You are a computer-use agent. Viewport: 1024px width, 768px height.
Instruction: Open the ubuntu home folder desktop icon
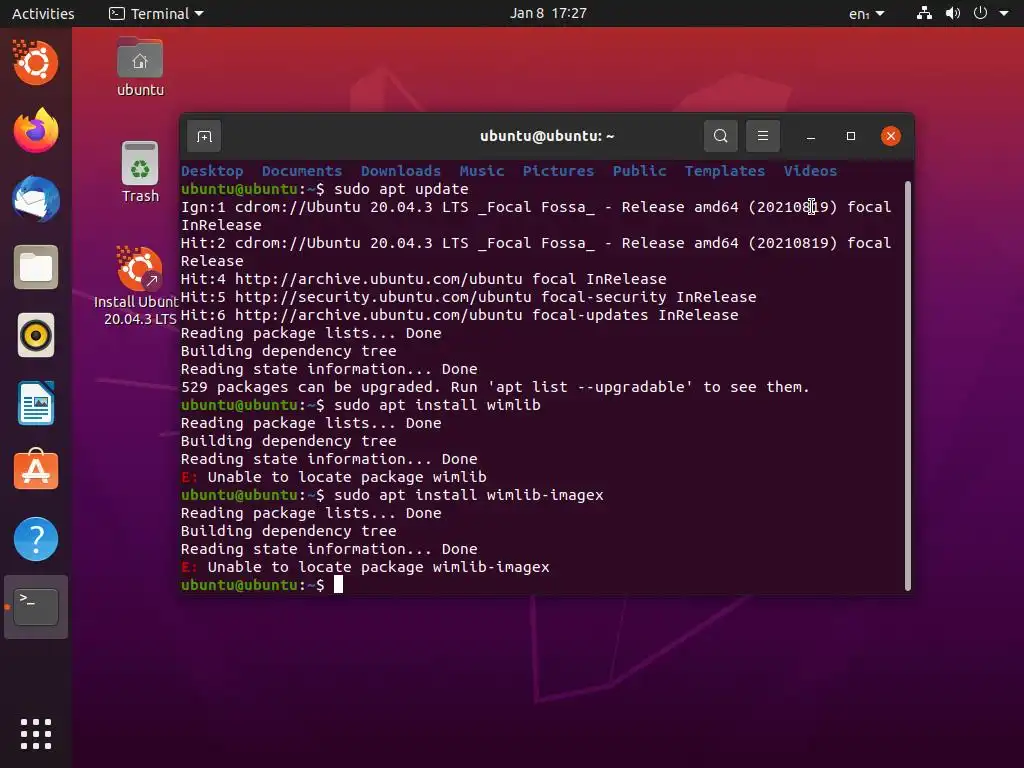tap(140, 67)
